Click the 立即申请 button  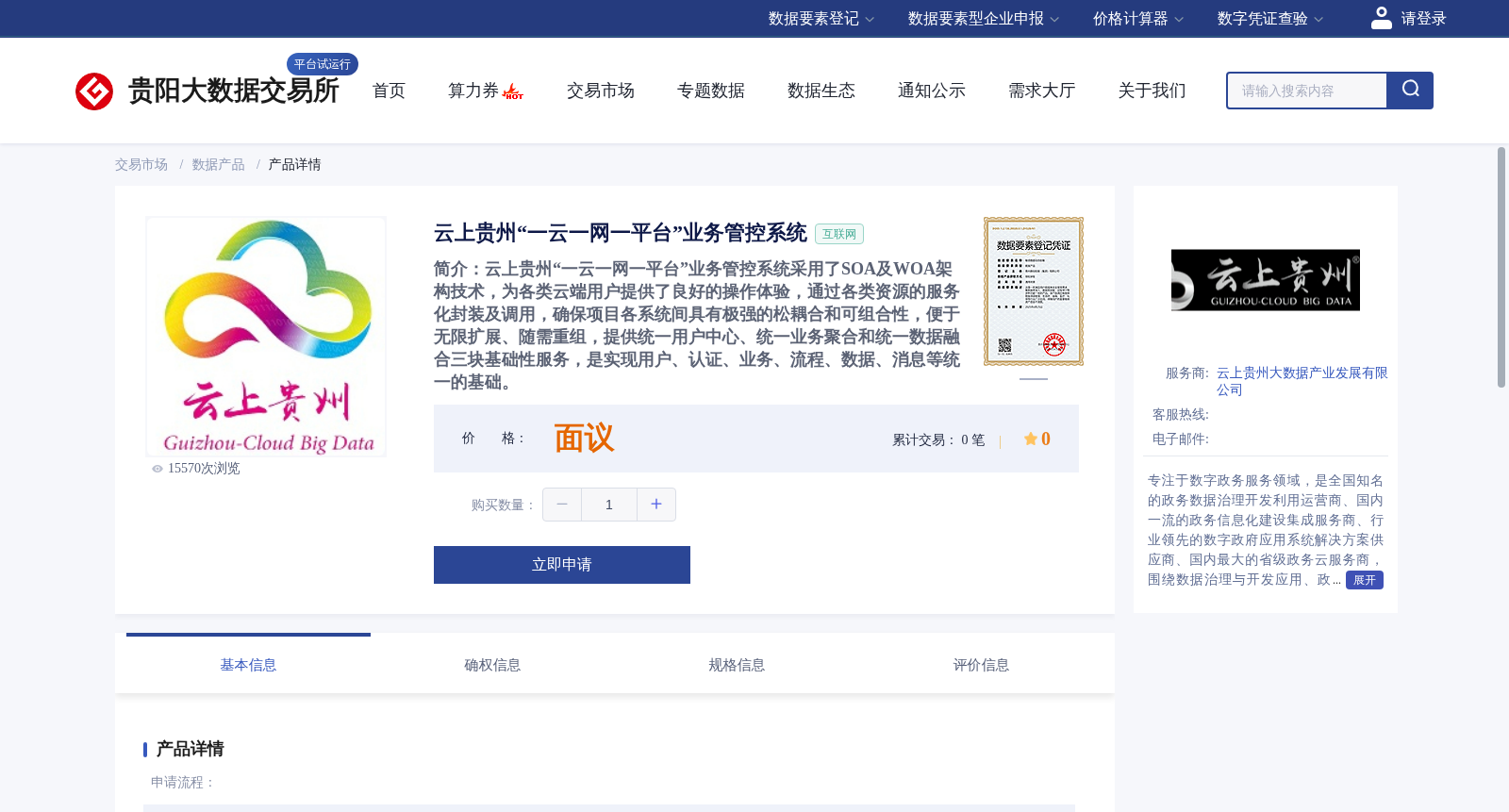(562, 565)
